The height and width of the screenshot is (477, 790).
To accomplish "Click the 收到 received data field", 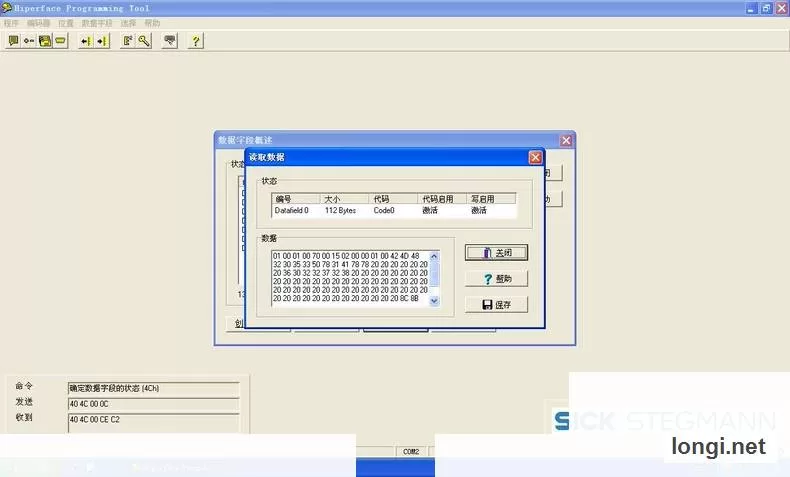I will tap(154, 423).
